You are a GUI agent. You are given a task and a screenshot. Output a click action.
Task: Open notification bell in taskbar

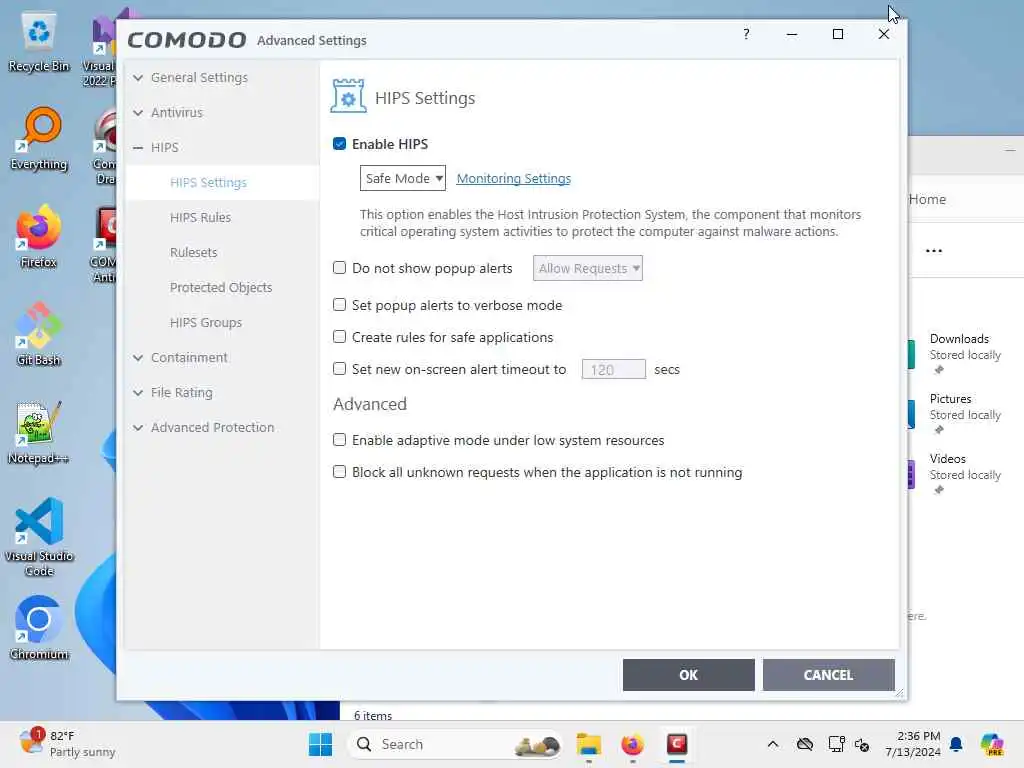(x=956, y=744)
